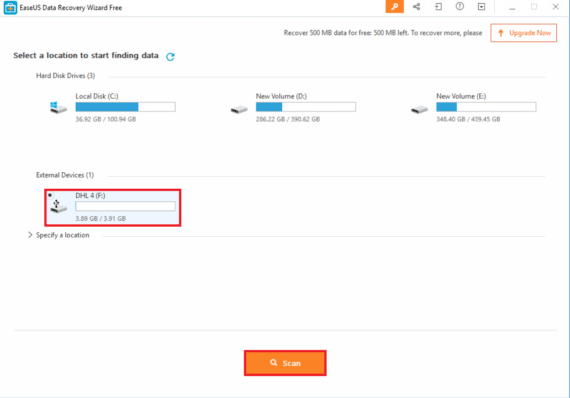This screenshot has width=570, height=398.
Task: Click the 36.92 GB / 100.94 GB text
Action: (x=105, y=119)
